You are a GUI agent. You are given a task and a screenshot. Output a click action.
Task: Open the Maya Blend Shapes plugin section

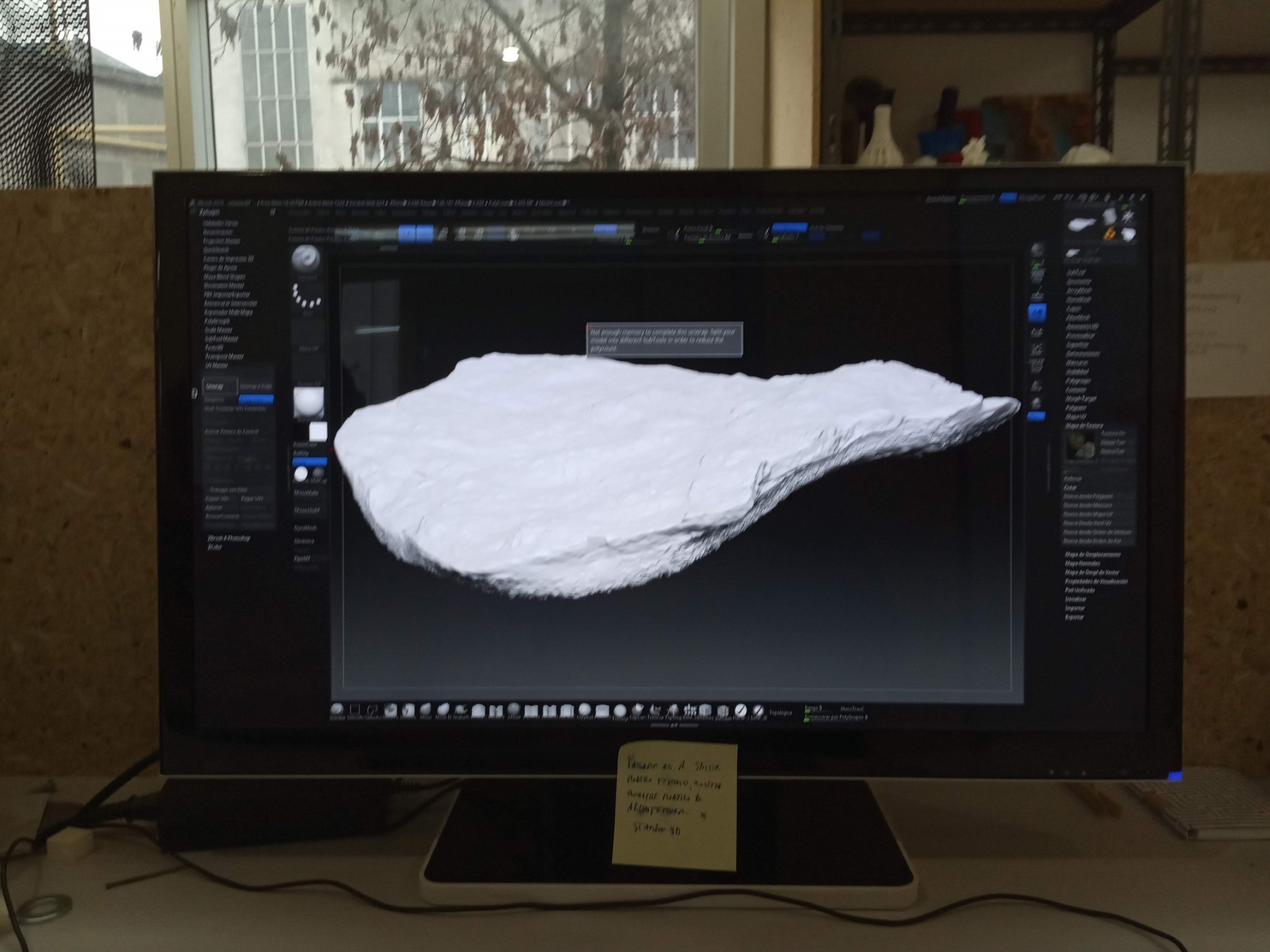pyautogui.click(x=224, y=277)
